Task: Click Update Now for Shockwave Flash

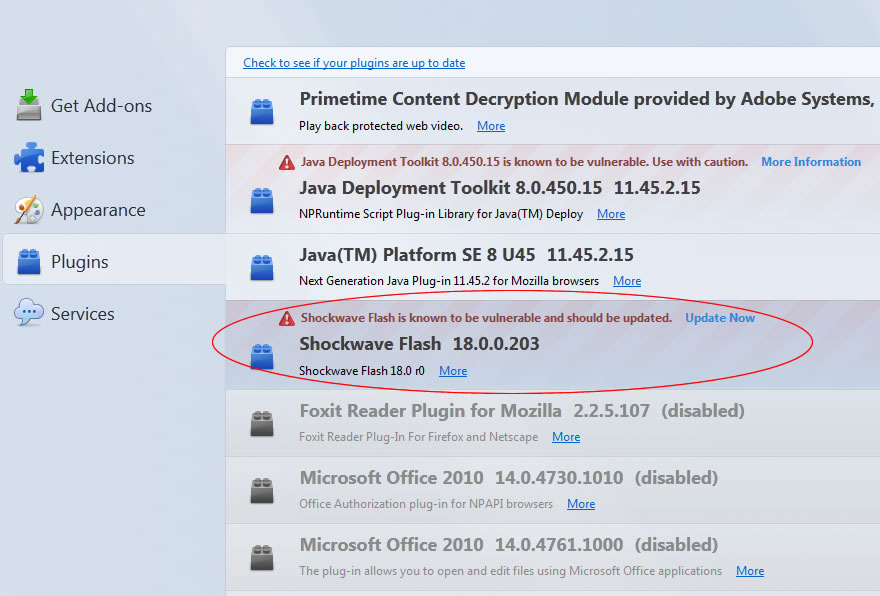Action: pos(720,318)
